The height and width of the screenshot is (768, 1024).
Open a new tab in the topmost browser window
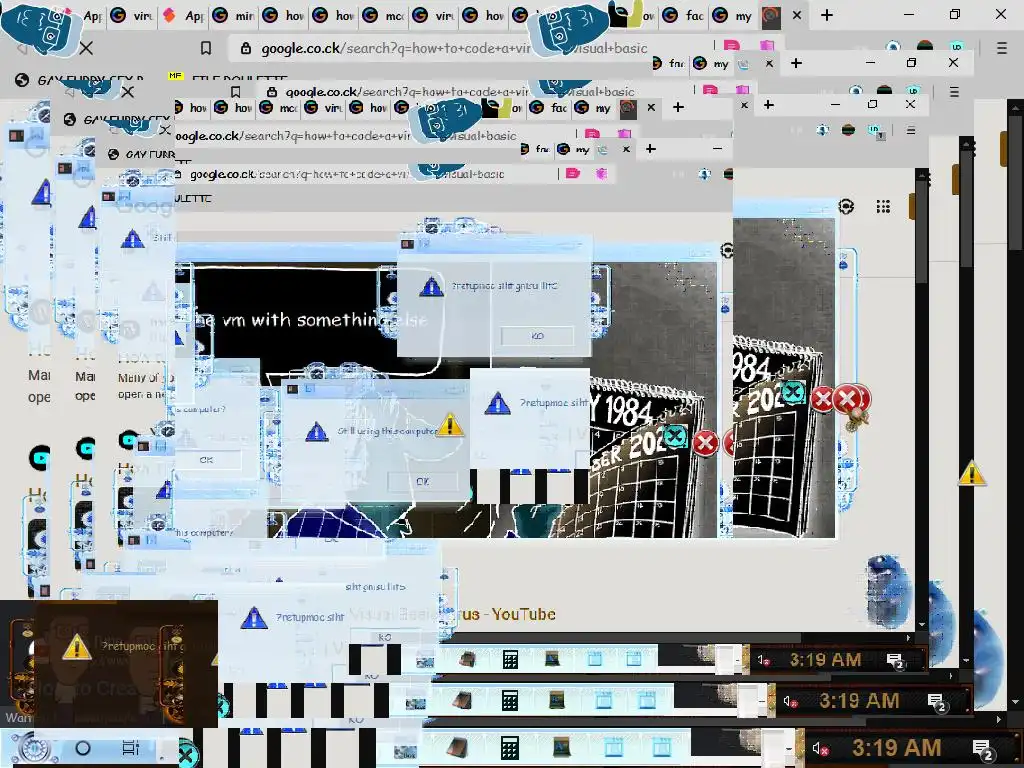827,14
